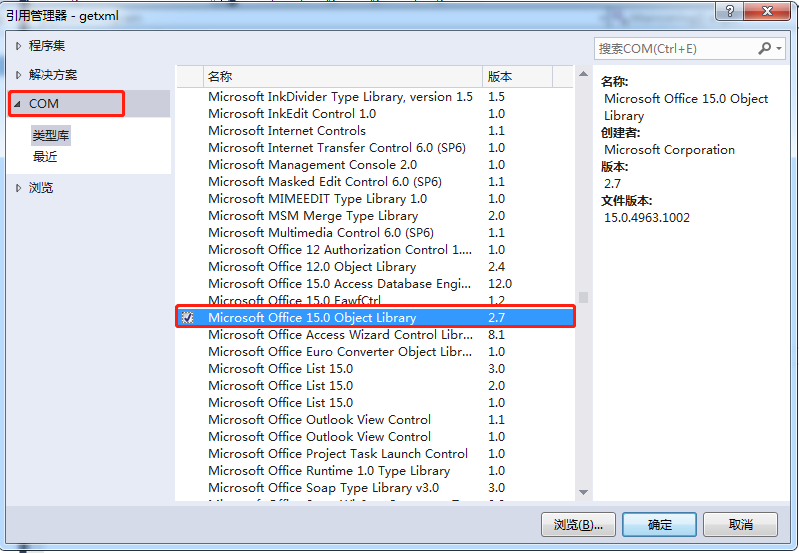Select Microsoft Office List 15.0 version 3.0

point(376,368)
